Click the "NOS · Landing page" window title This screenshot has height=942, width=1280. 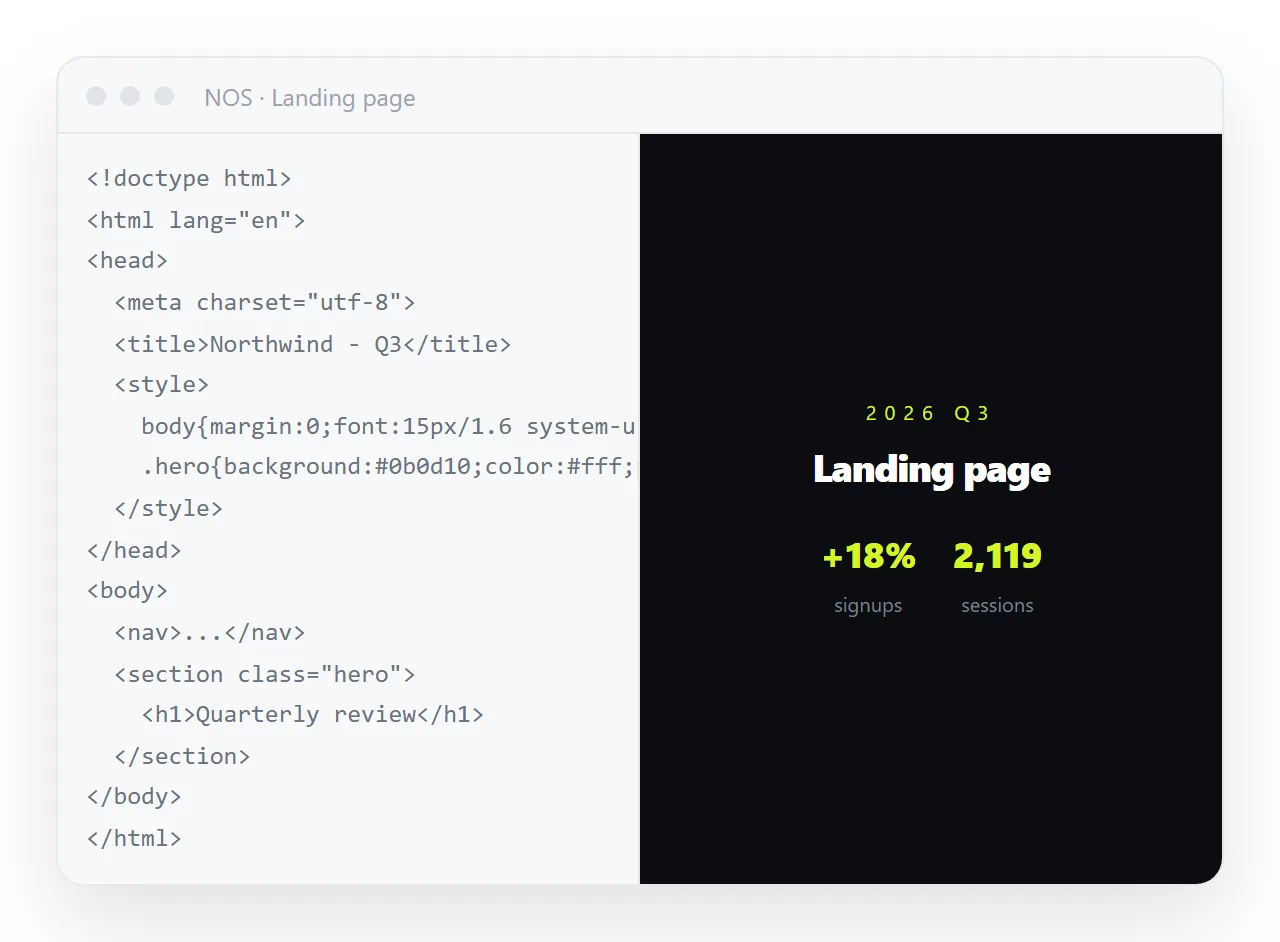(x=310, y=98)
